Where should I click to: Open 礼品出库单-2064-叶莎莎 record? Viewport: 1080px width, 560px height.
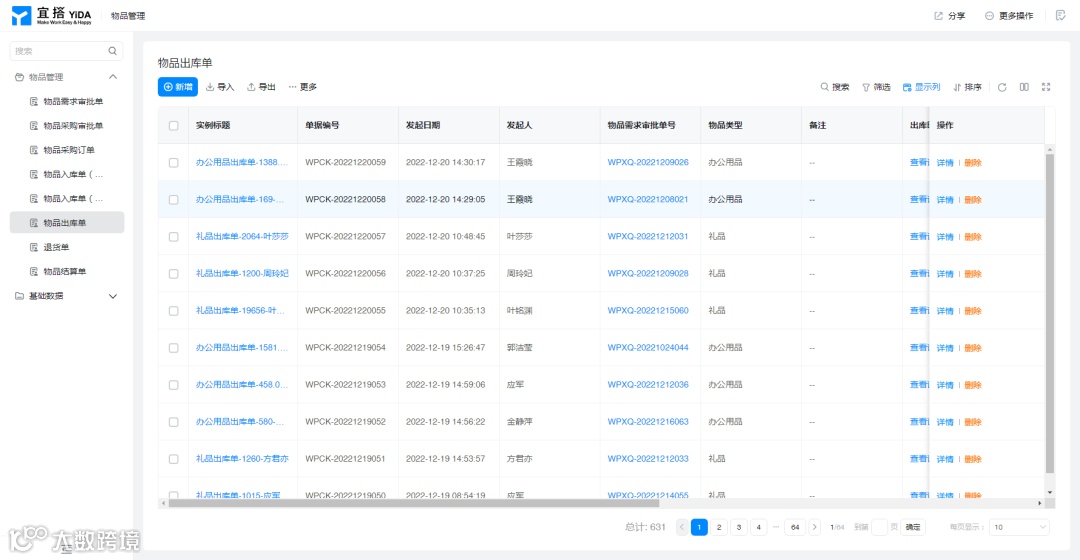click(242, 236)
